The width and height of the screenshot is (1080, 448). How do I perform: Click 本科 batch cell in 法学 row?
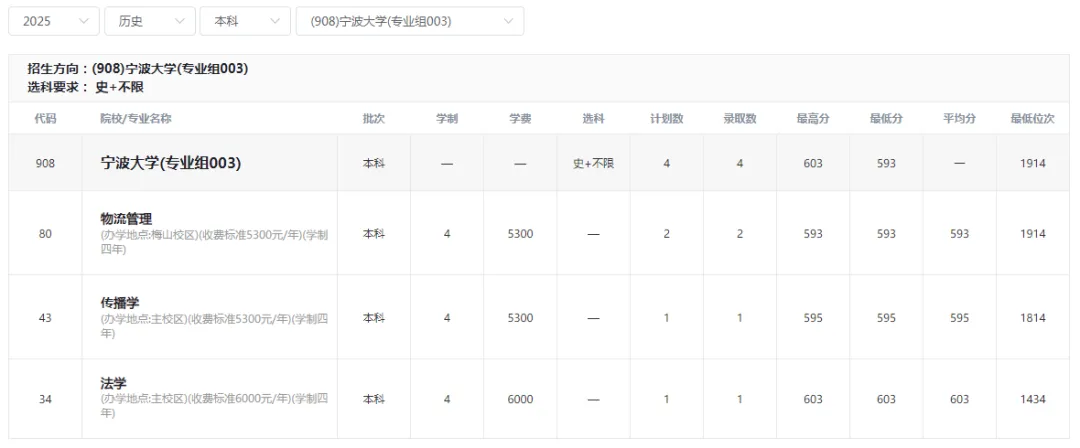374,399
